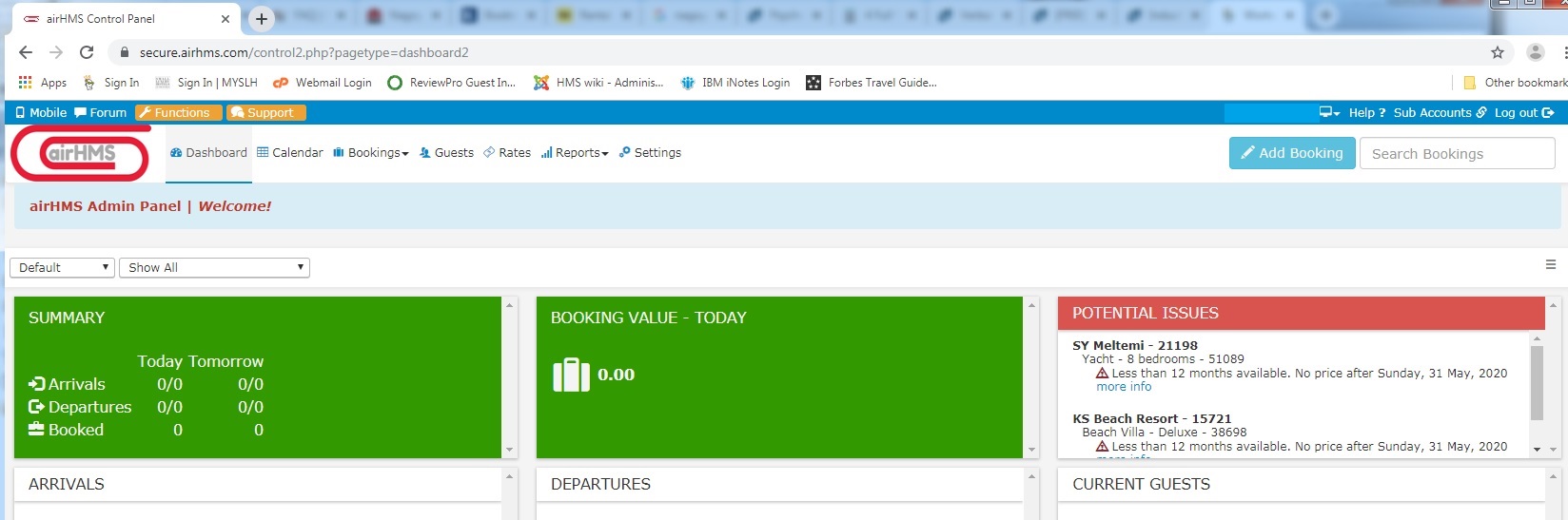Open Forbes Travel Guide bookmark

point(872,83)
